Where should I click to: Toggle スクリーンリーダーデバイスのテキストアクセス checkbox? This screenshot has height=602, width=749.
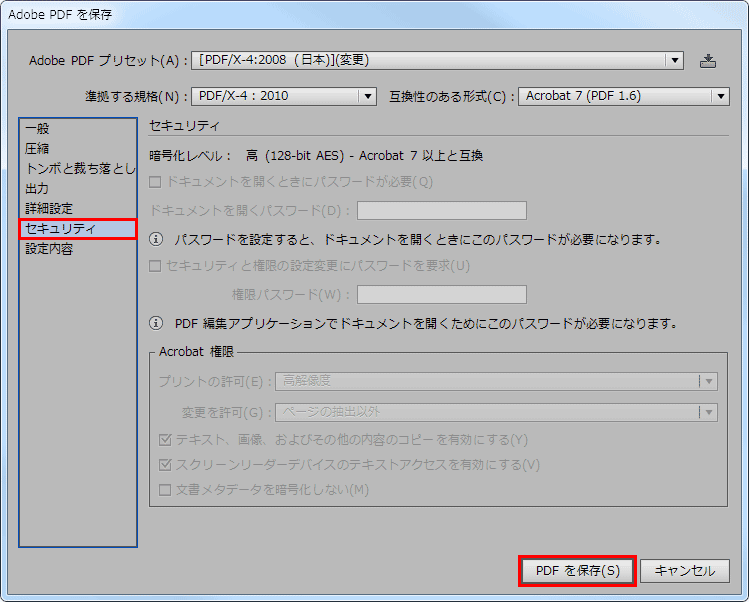click(165, 464)
